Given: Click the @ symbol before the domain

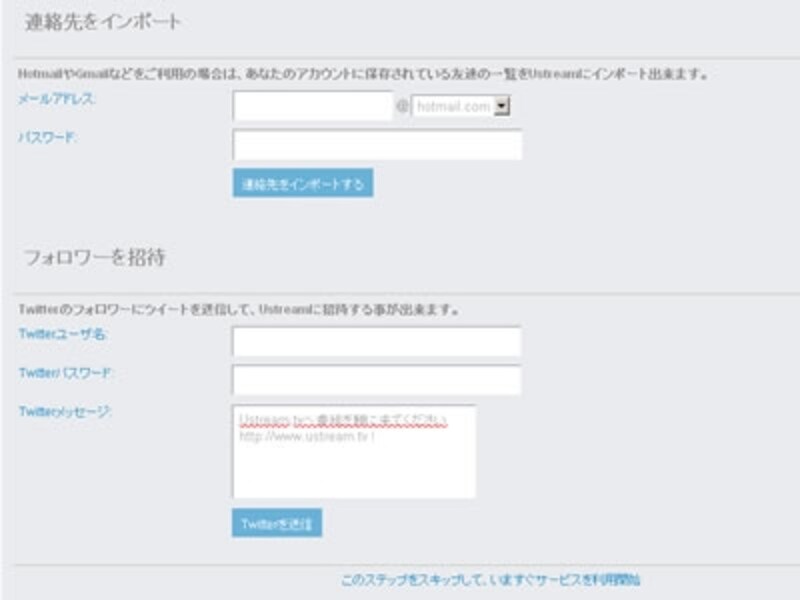Looking at the screenshot, I should 402,106.
